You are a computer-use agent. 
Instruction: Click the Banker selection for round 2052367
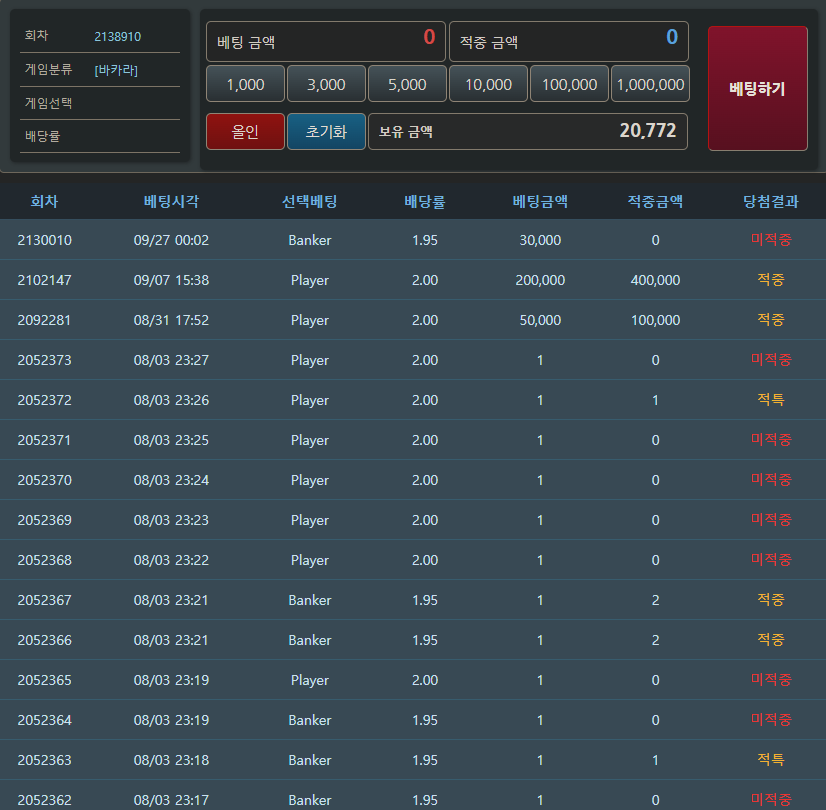click(310, 600)
